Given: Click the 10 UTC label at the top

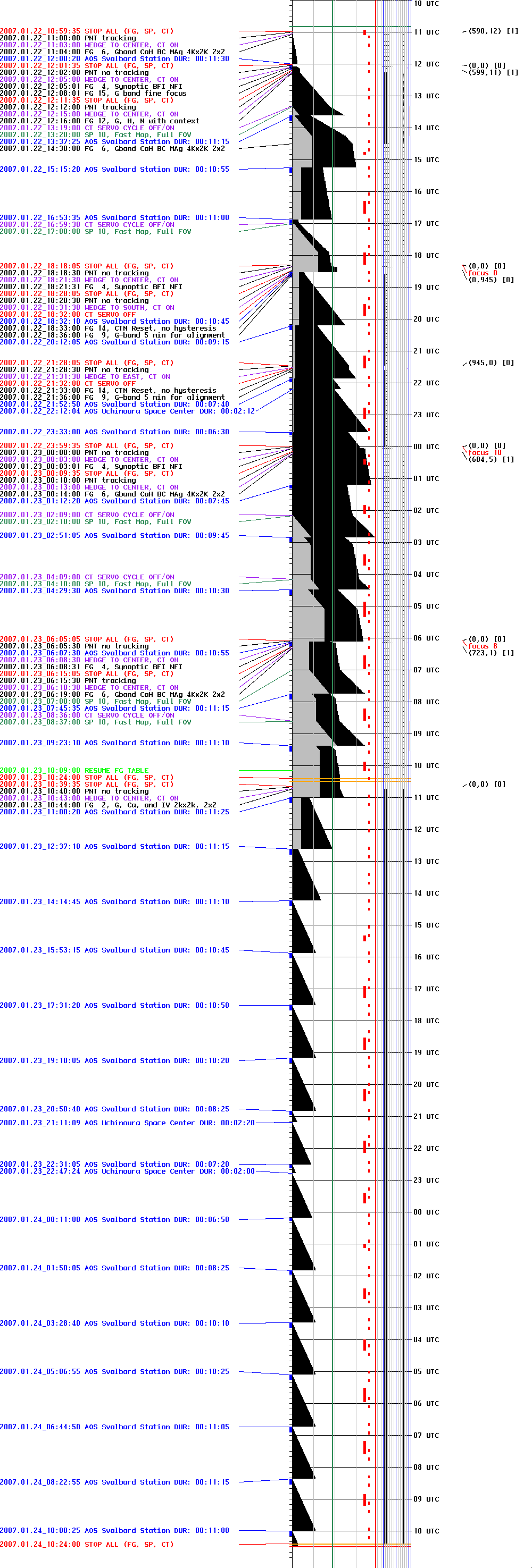Looking at the screenshot, I should pyautogui.click(x=426, y=4).
